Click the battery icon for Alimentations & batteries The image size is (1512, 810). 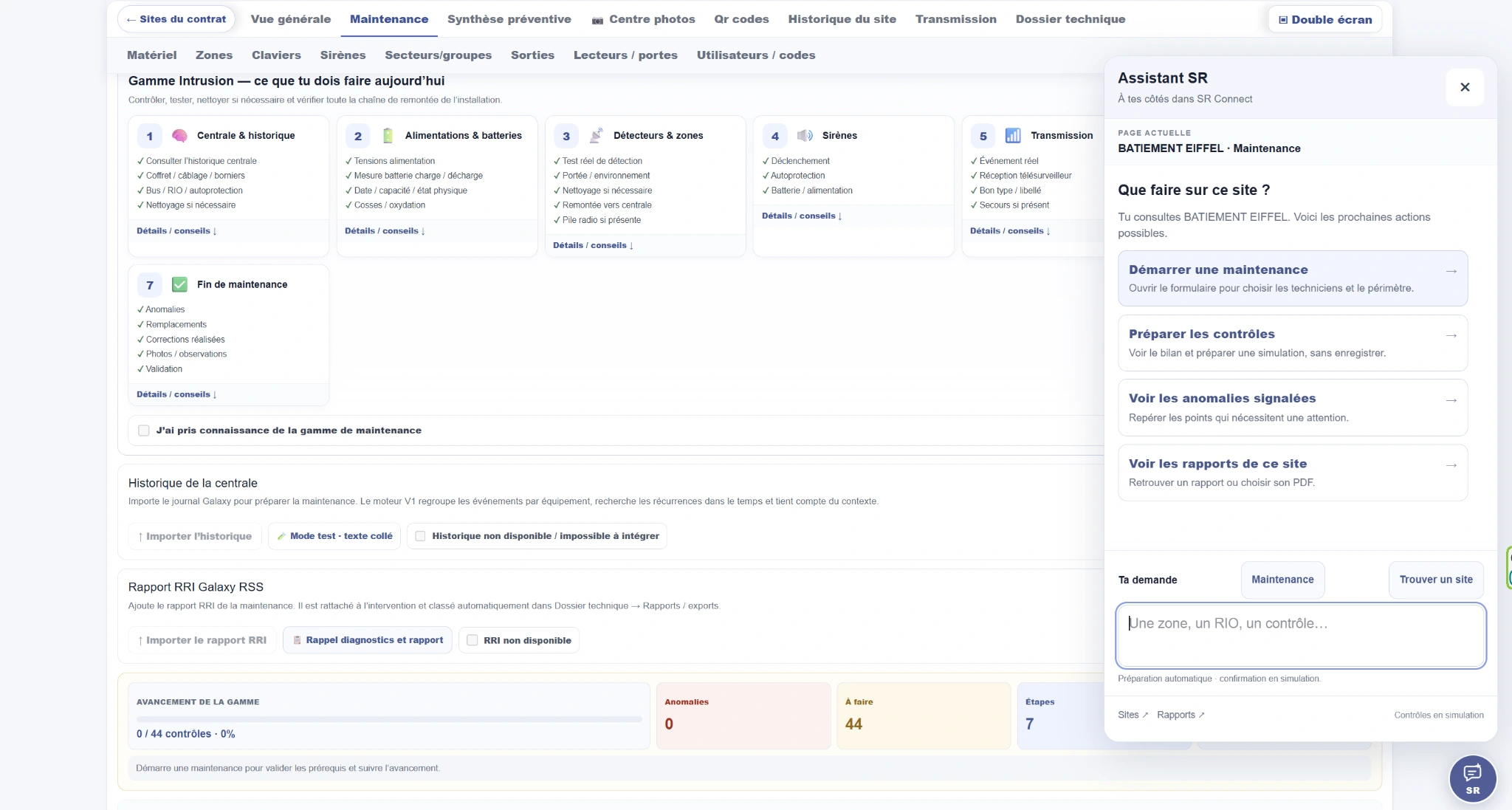[x=388, y=136]
